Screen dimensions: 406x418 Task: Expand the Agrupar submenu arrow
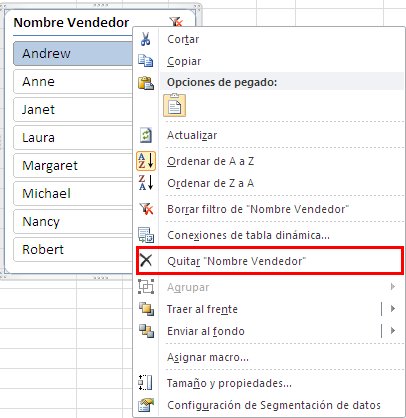[393, 287]
